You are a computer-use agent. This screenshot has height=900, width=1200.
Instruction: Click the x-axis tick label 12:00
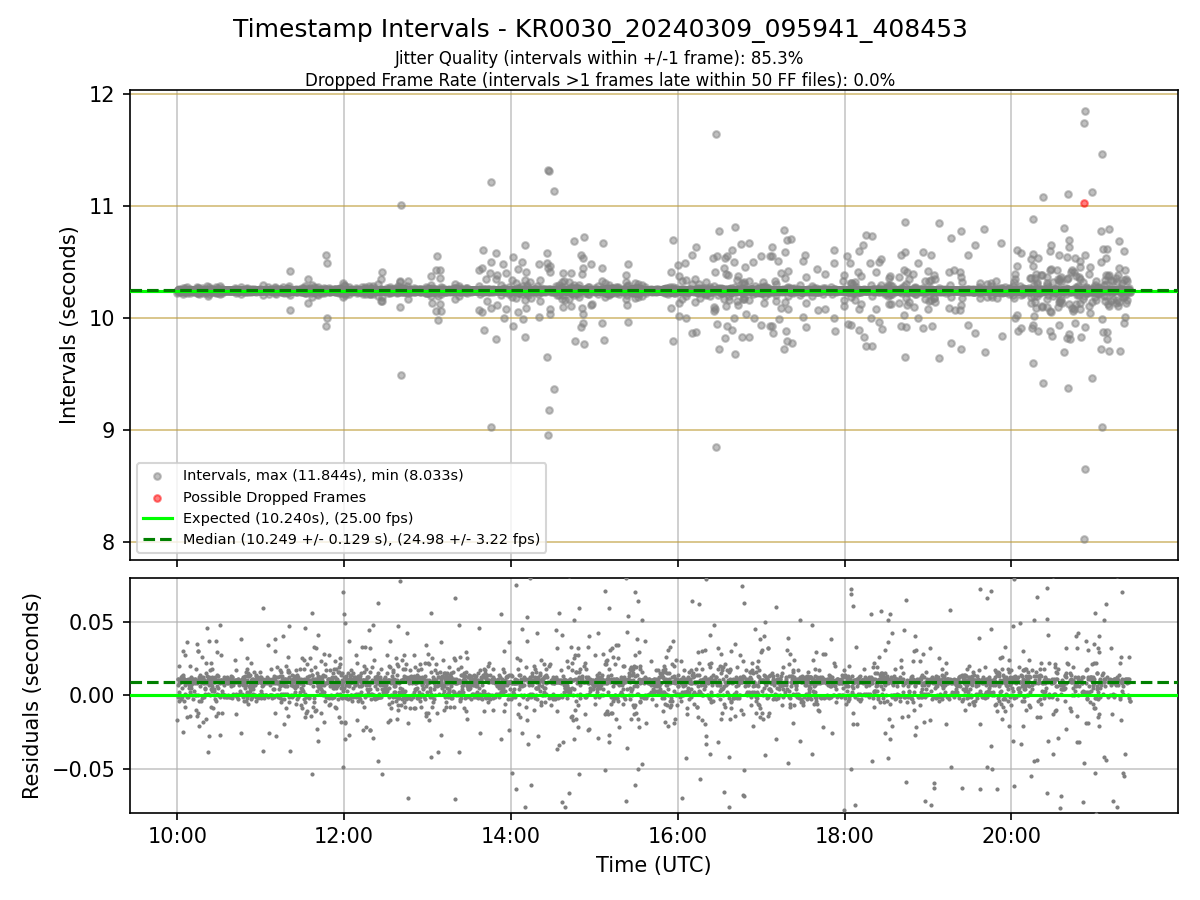click(x=344, y=835)
